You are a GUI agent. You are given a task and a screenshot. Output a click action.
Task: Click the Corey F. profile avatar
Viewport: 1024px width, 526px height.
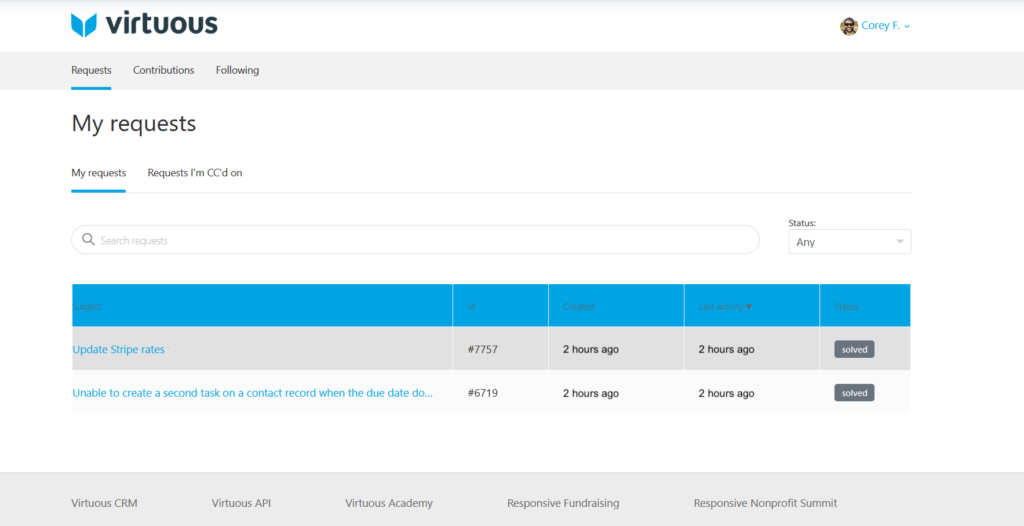849,26
